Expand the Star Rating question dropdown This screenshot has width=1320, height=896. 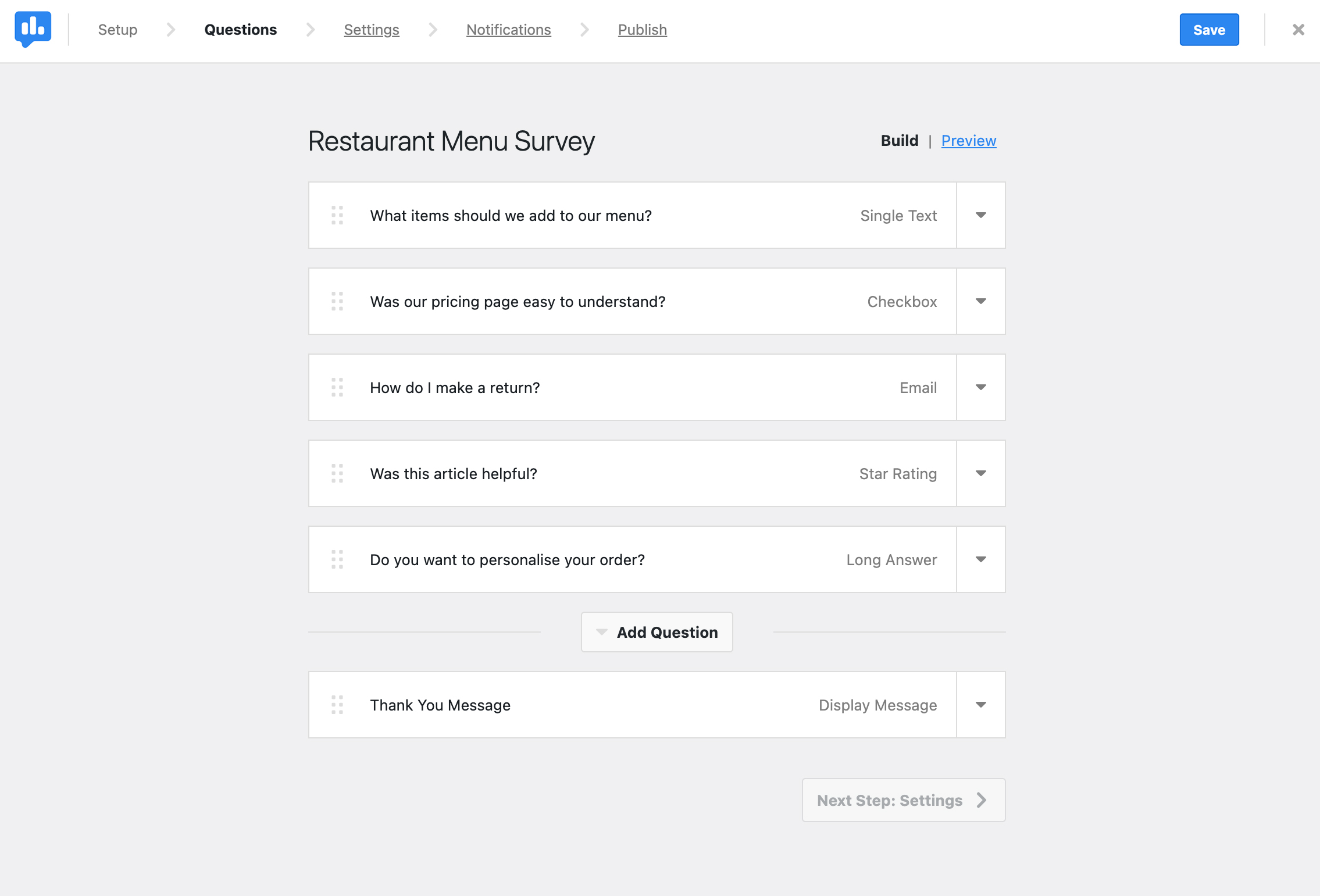coord(981,473)
